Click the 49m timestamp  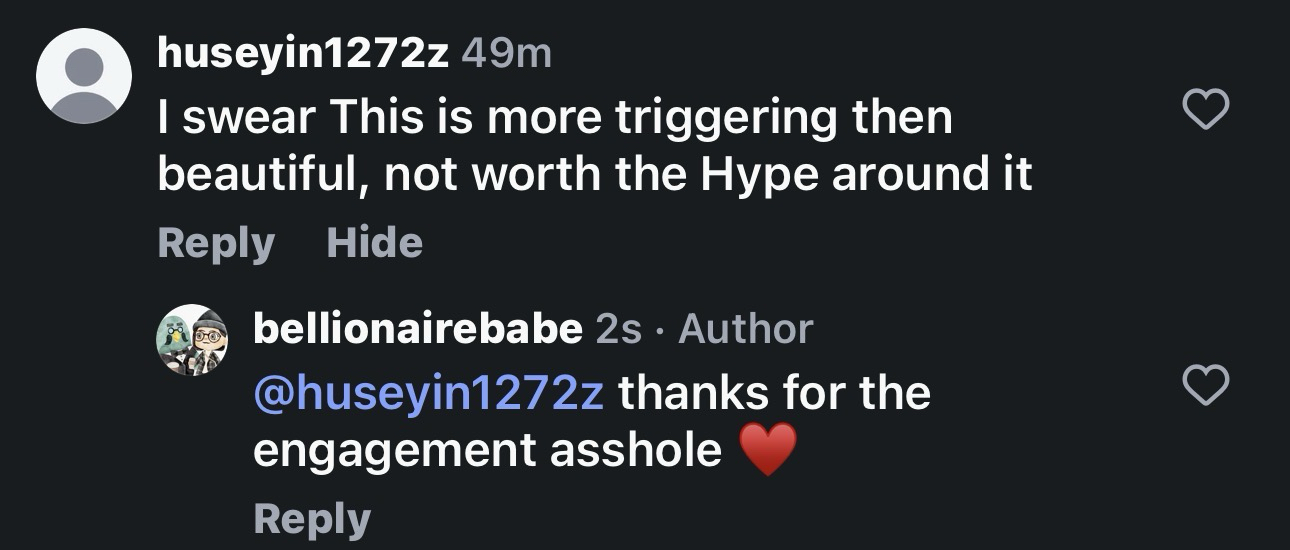pos(507,54)
